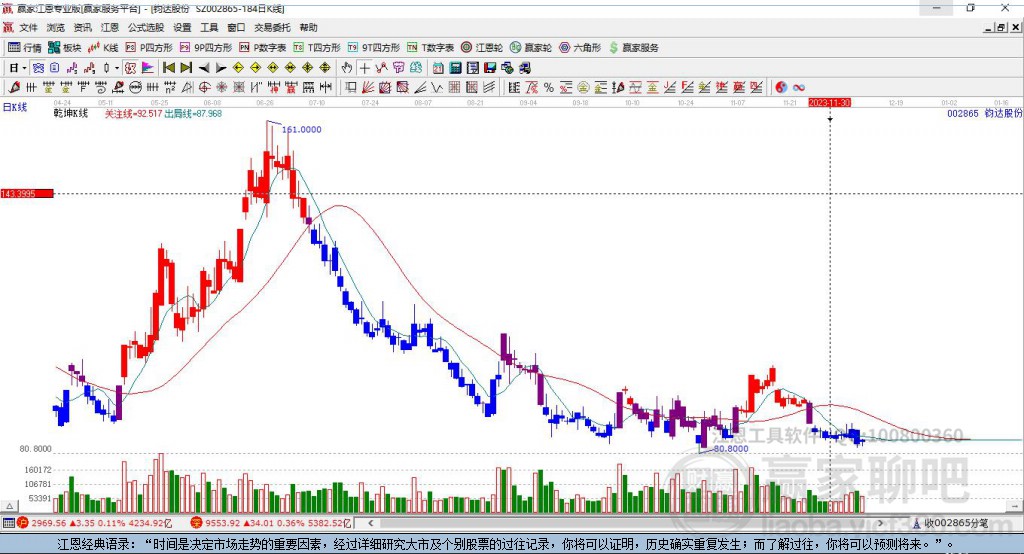This screenshot has height=554, width=1024.
Task: Click the percent sign retracement tool
Action: pyautogui.click(x=549, y=88)
